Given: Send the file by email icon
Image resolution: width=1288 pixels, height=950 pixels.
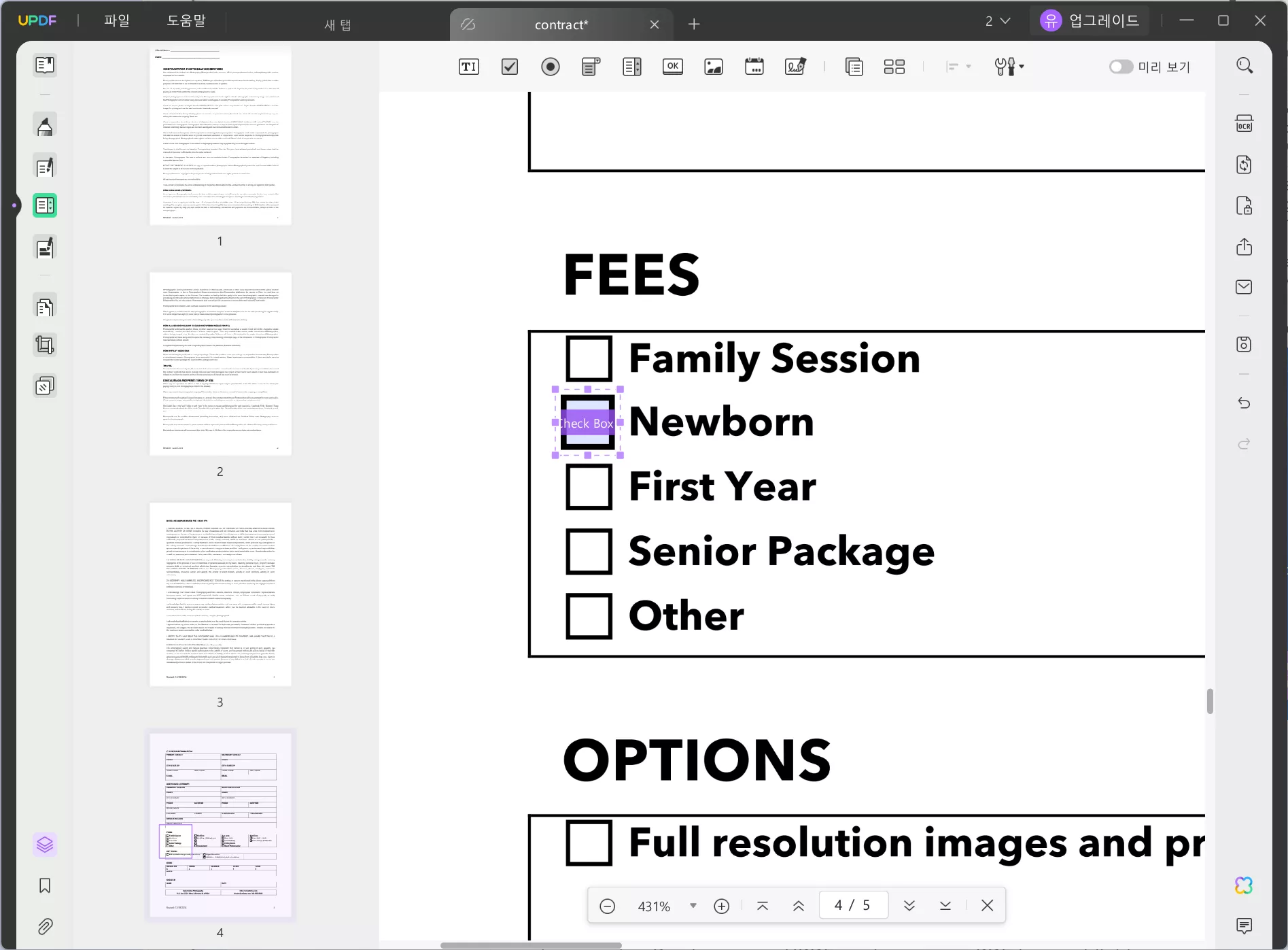Looking at the screenshot, I should [x=1244, y=287].
